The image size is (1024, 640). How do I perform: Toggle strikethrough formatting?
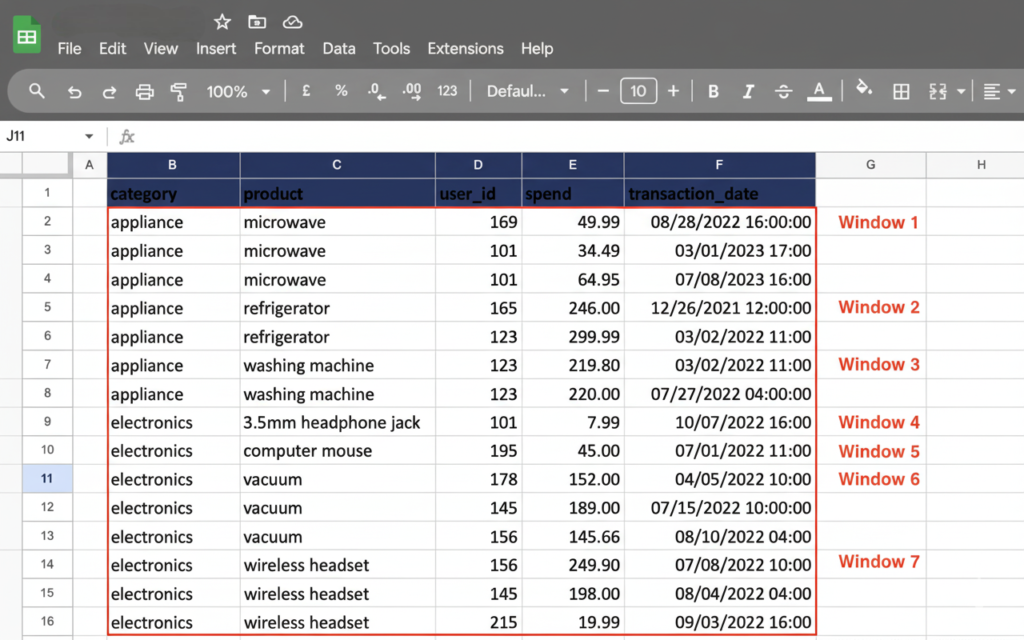(783, 91)
